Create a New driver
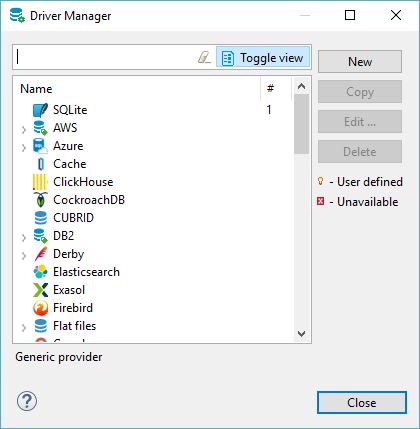The height and width of the screenshot is (429, 420). click(x=360, y=62)
